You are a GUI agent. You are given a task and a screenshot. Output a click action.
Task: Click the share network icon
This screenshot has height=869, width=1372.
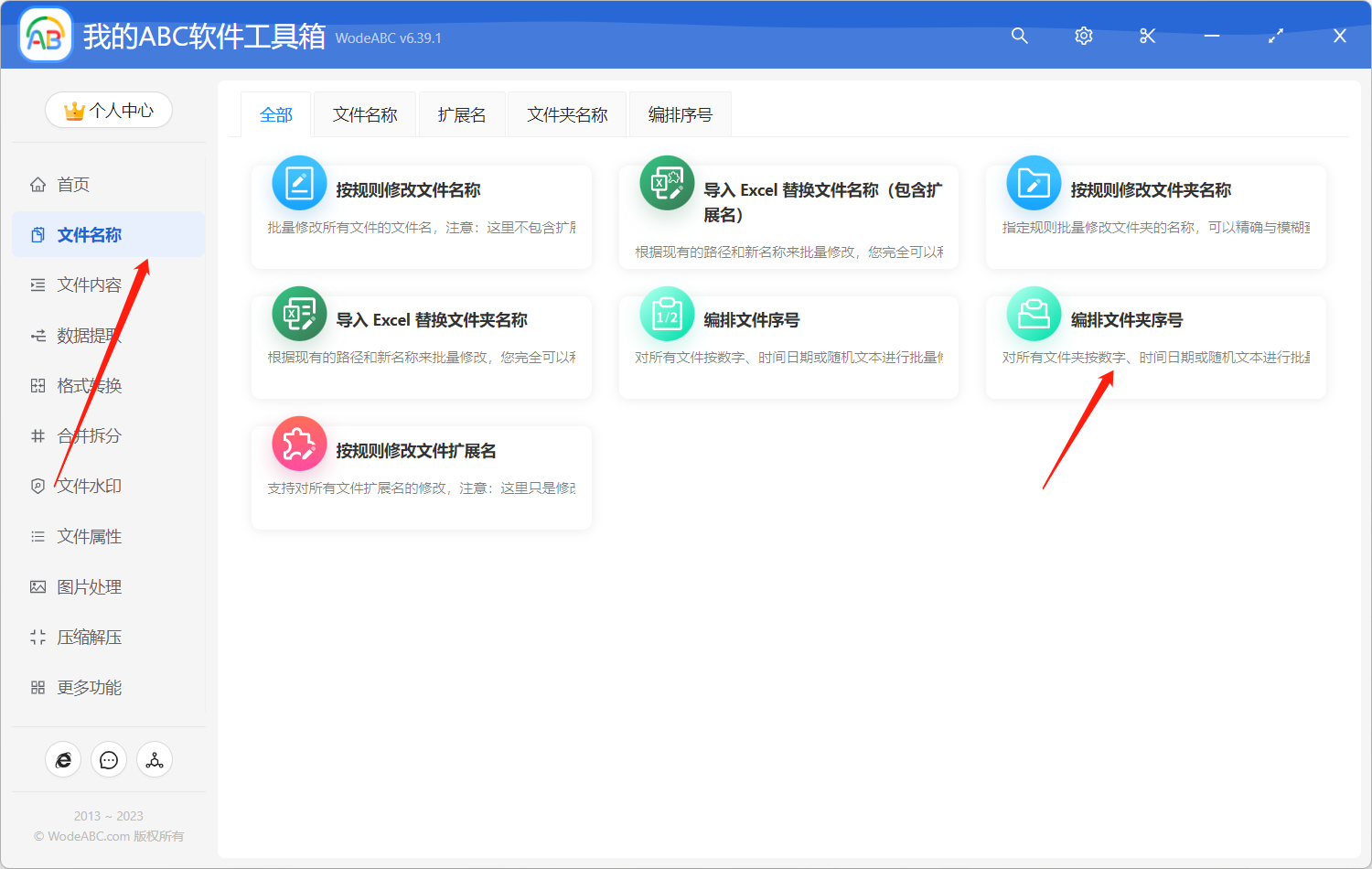tap(154, 759)
